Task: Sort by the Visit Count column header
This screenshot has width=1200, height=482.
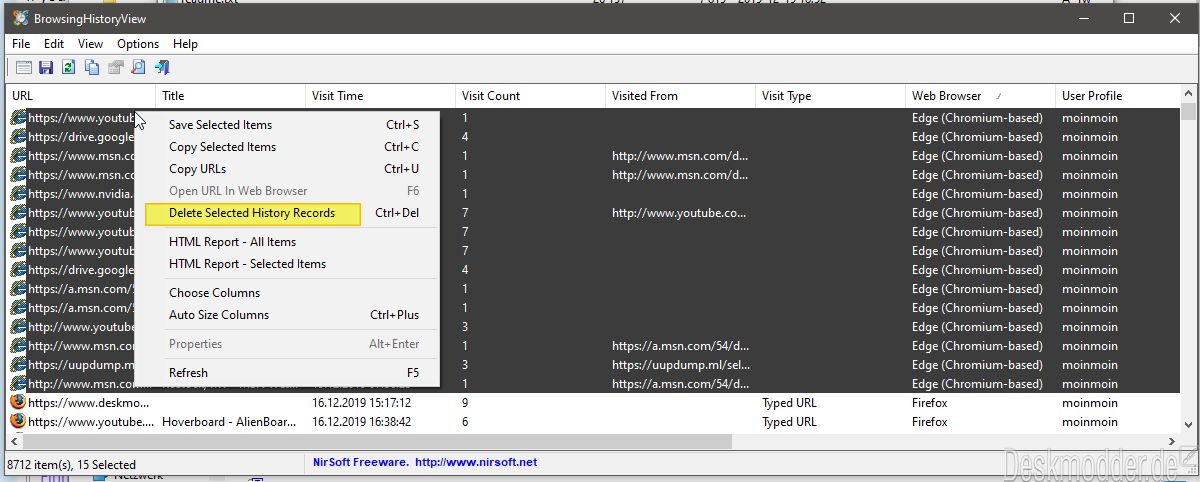Action: point(531,96)
